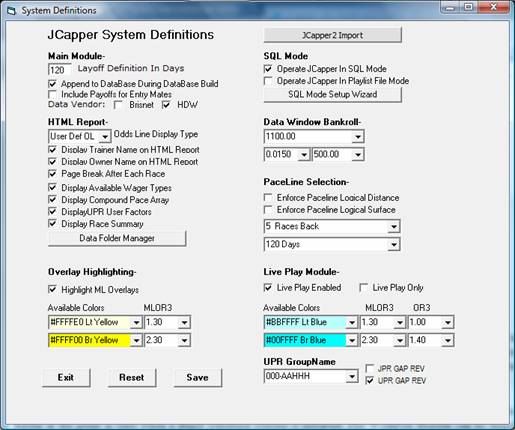Toggle the UPR GAP REV checkbox
The image size is (515, 430).
tap(369, 380)
